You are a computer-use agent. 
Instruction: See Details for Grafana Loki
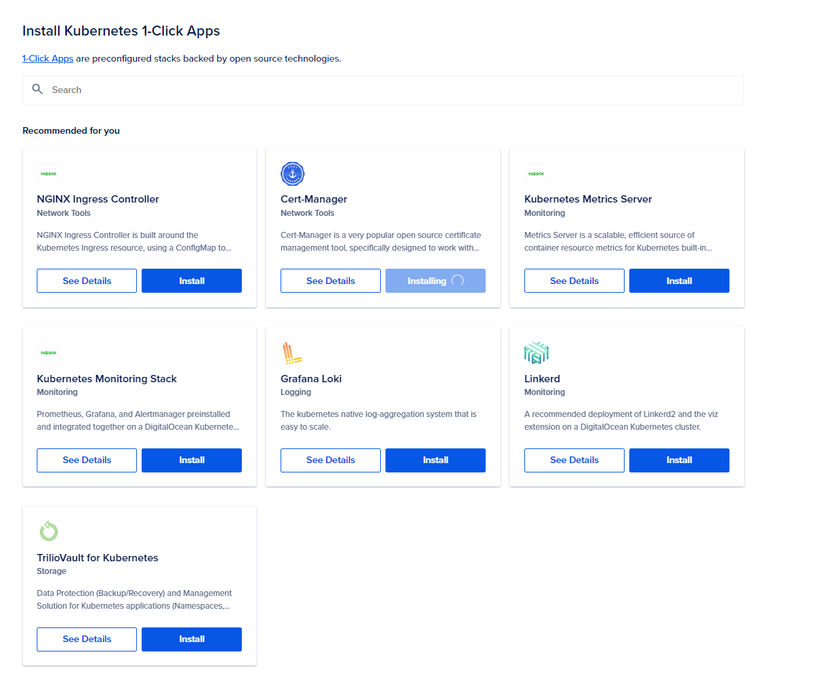(330, 460)
